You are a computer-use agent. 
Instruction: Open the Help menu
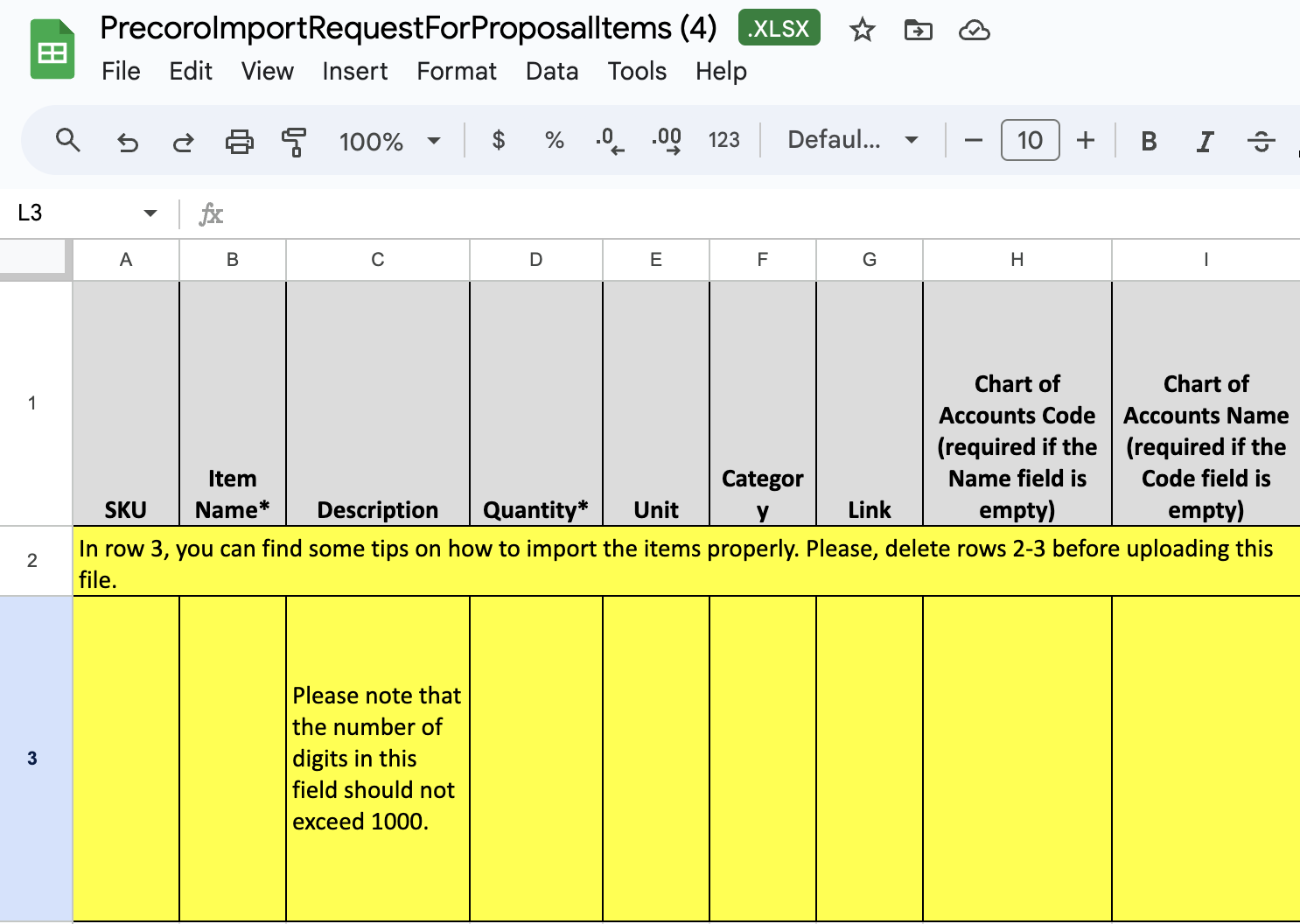[721, 71]
